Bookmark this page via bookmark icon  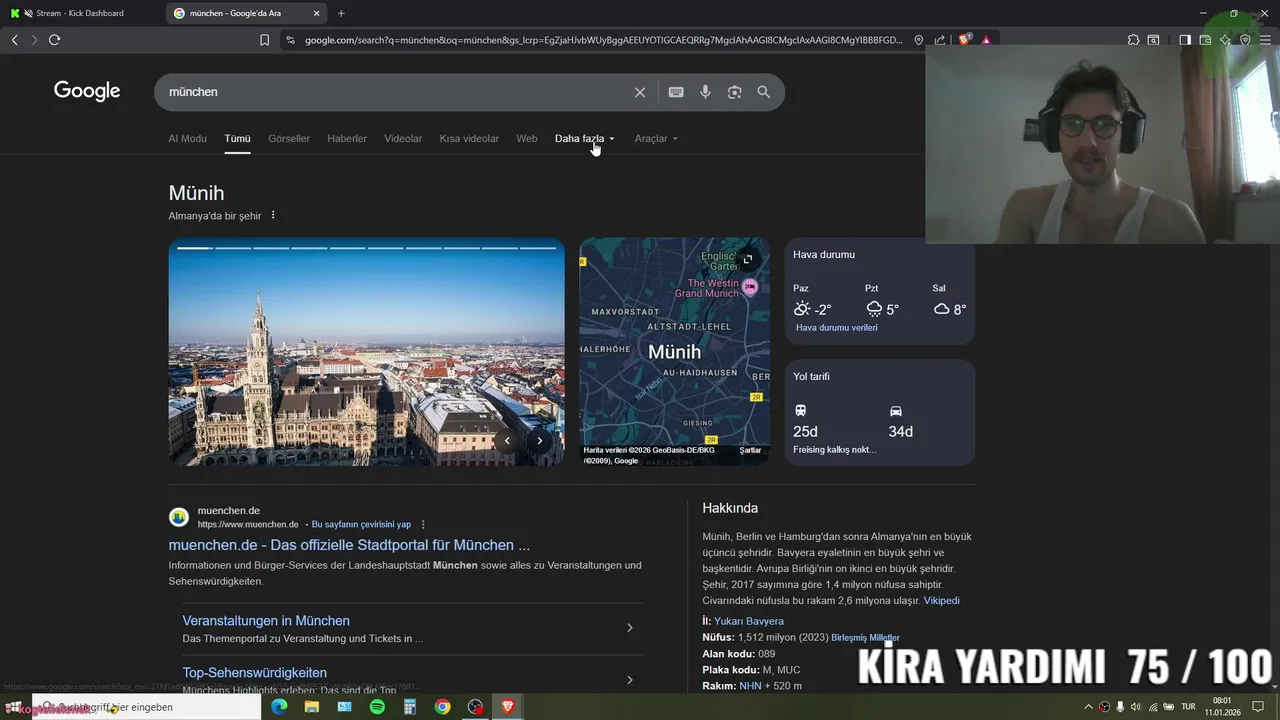coord(264,40)
